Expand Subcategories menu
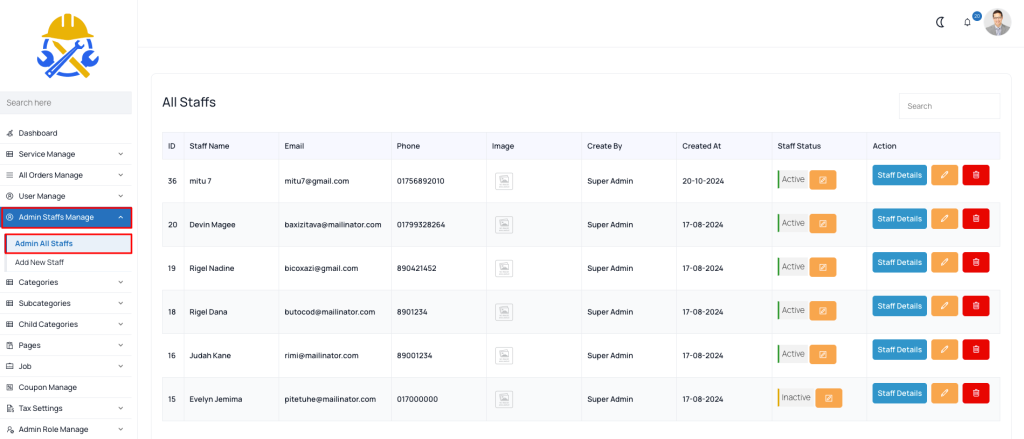This screenshot has height=439, width=1024. coord(66,303)
